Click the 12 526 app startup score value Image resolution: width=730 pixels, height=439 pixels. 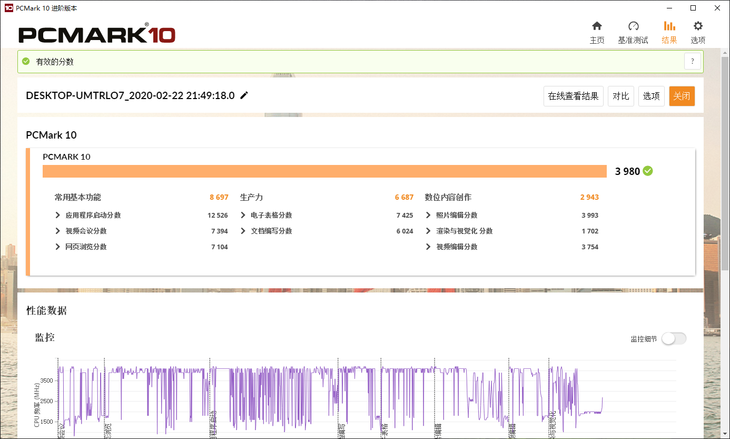pyautogui.click(x=218, y=215)
